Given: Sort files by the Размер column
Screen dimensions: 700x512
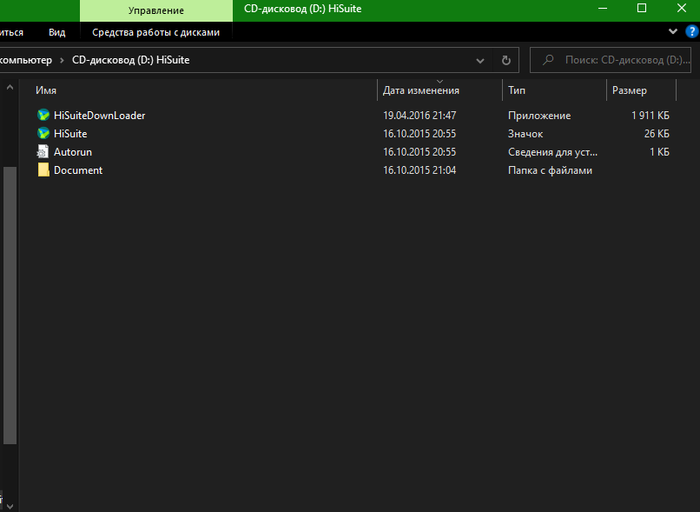Looking at the screenshot, I should (629, 91).
